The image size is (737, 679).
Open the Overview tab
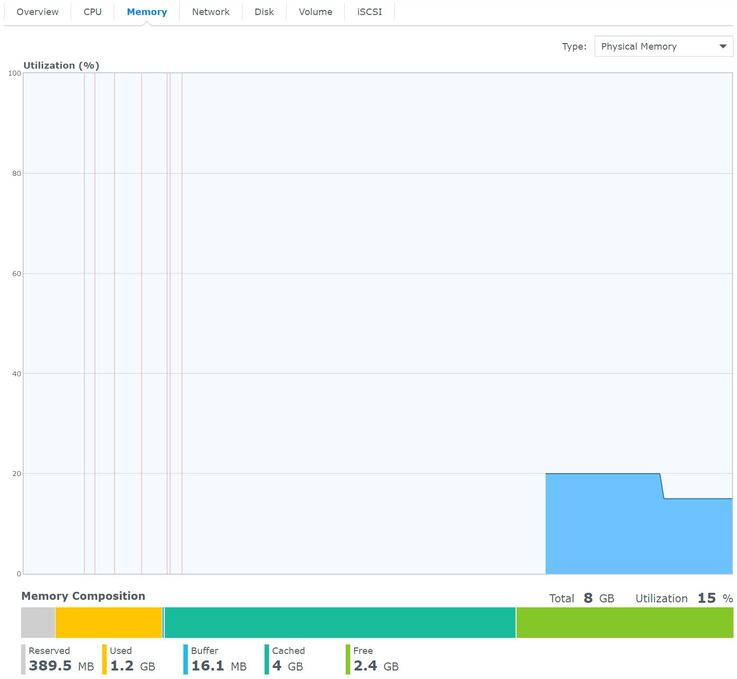(37, 12)
